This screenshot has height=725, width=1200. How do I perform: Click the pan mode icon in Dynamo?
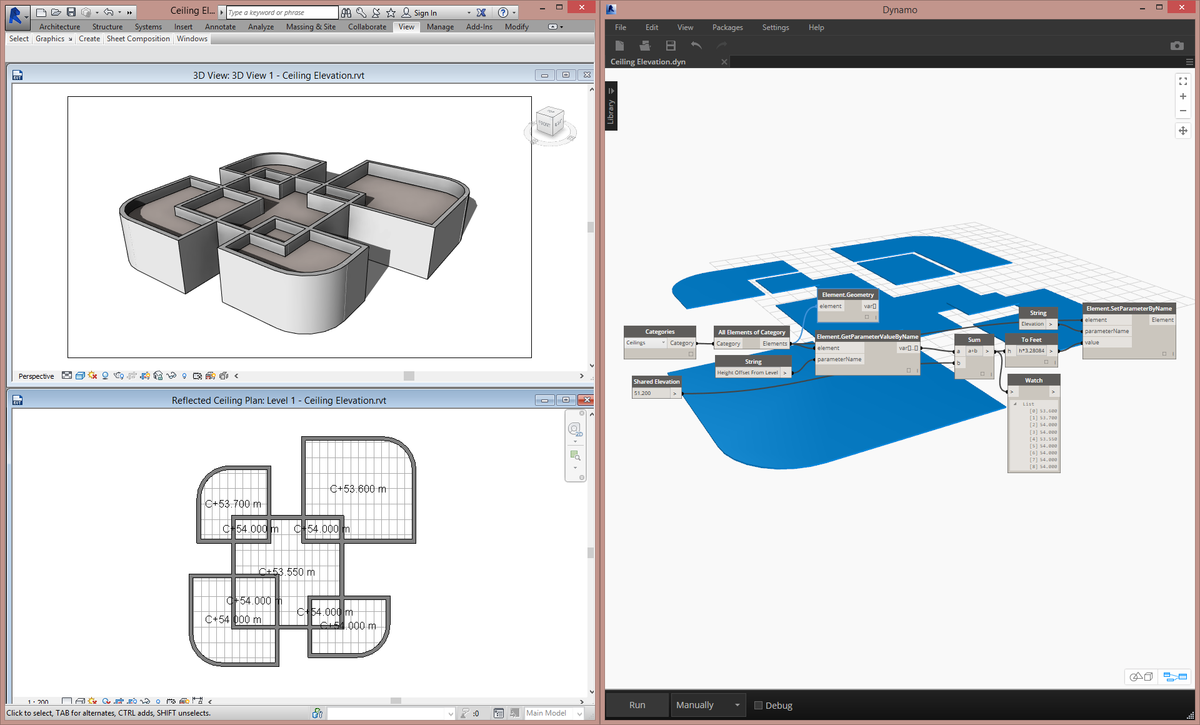(1183, 131)
